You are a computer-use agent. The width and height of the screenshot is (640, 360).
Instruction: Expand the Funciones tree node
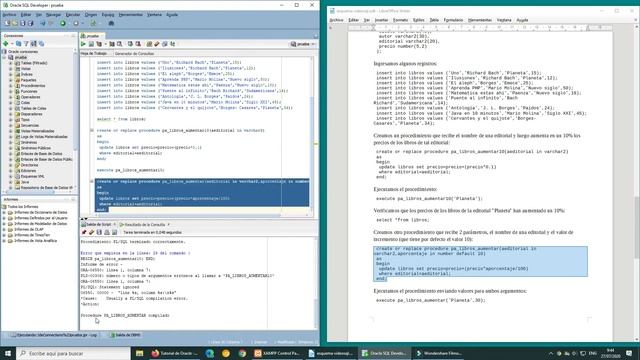tap(11, 91)
